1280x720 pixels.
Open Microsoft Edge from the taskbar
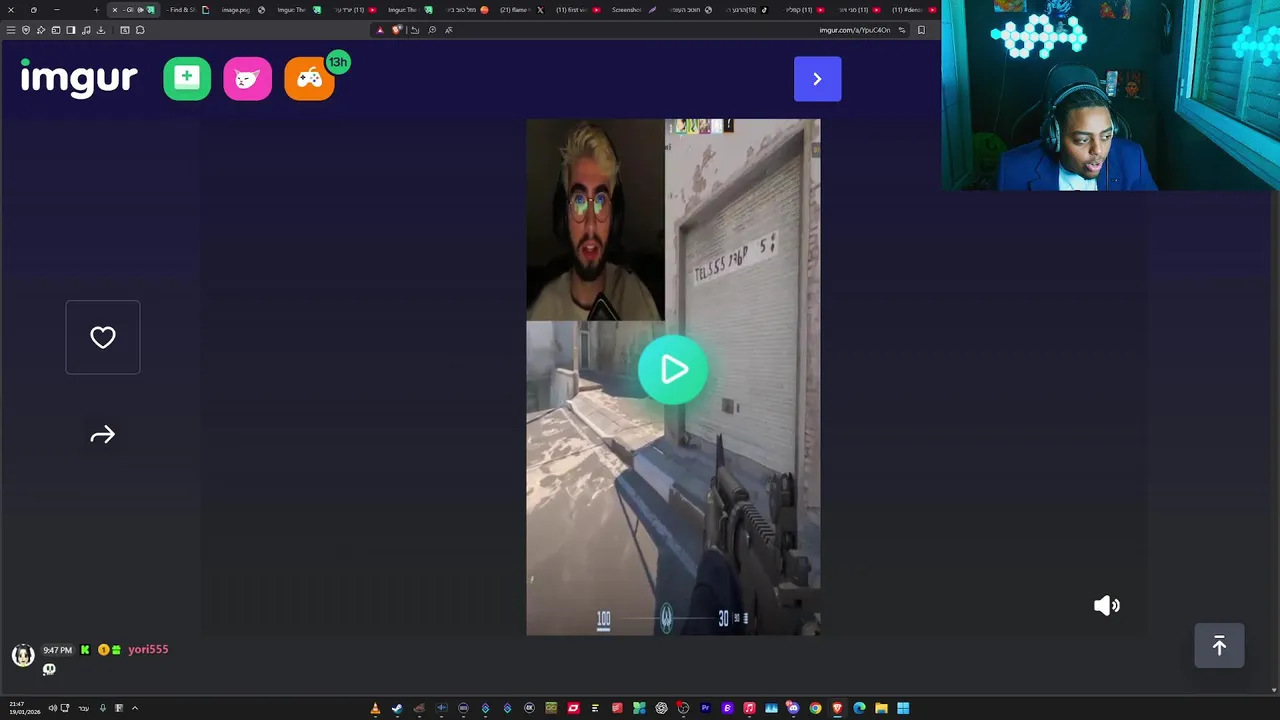[859, 708]
